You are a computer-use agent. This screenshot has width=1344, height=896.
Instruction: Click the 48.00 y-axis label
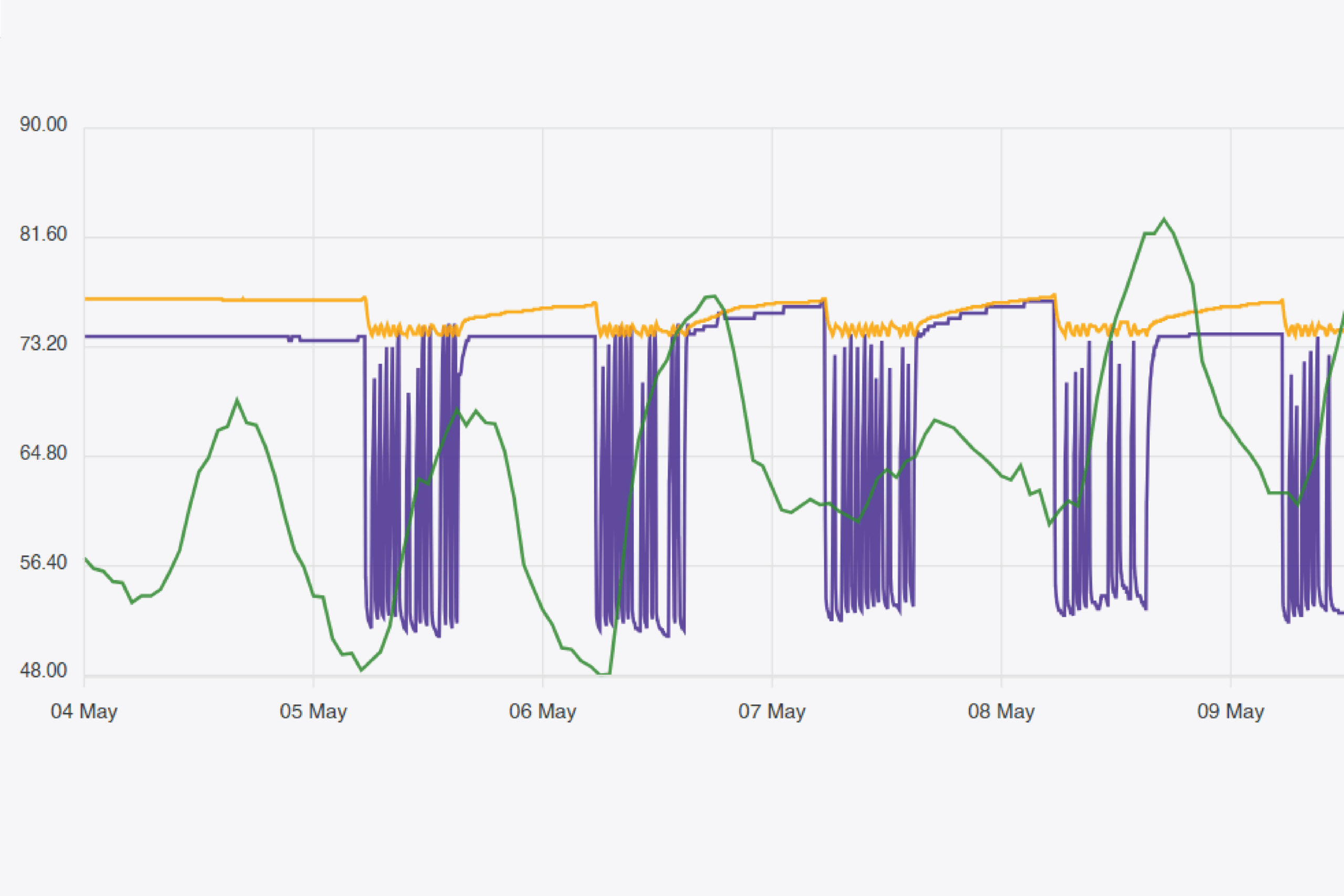(44, 670)
